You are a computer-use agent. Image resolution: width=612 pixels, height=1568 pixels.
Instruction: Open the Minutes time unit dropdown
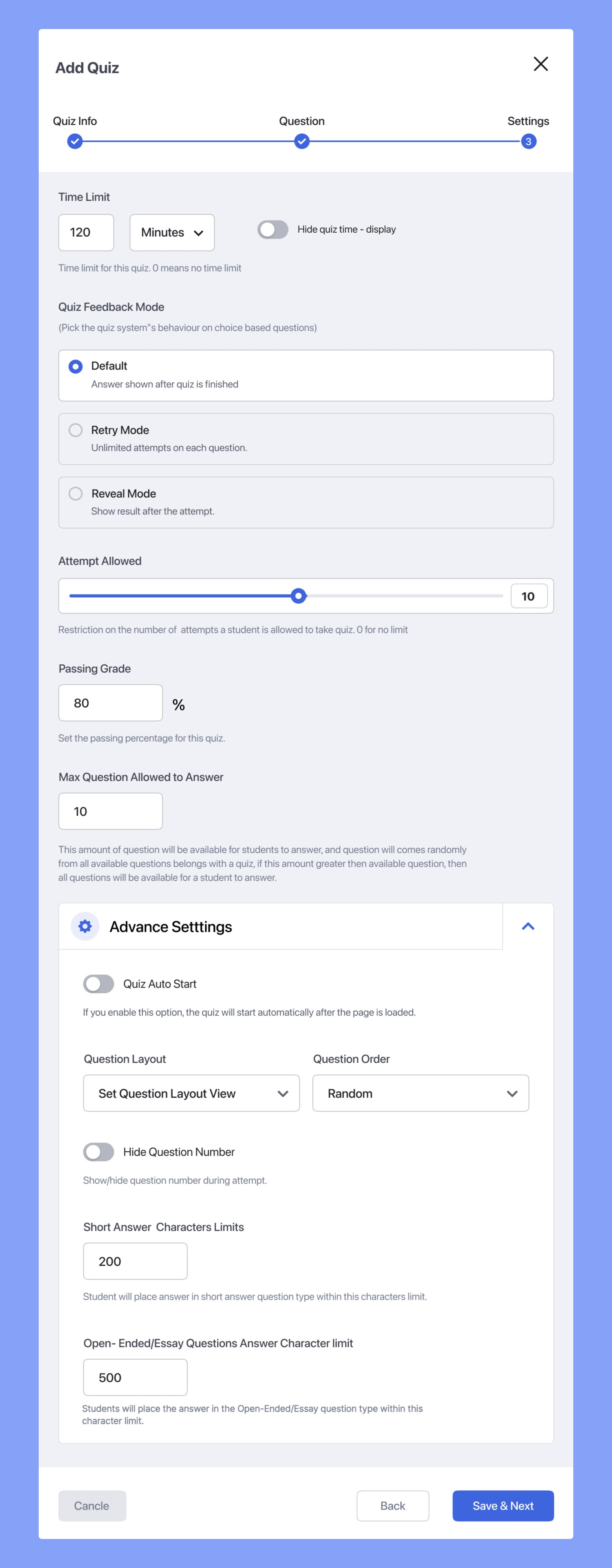tap(172, 232)
